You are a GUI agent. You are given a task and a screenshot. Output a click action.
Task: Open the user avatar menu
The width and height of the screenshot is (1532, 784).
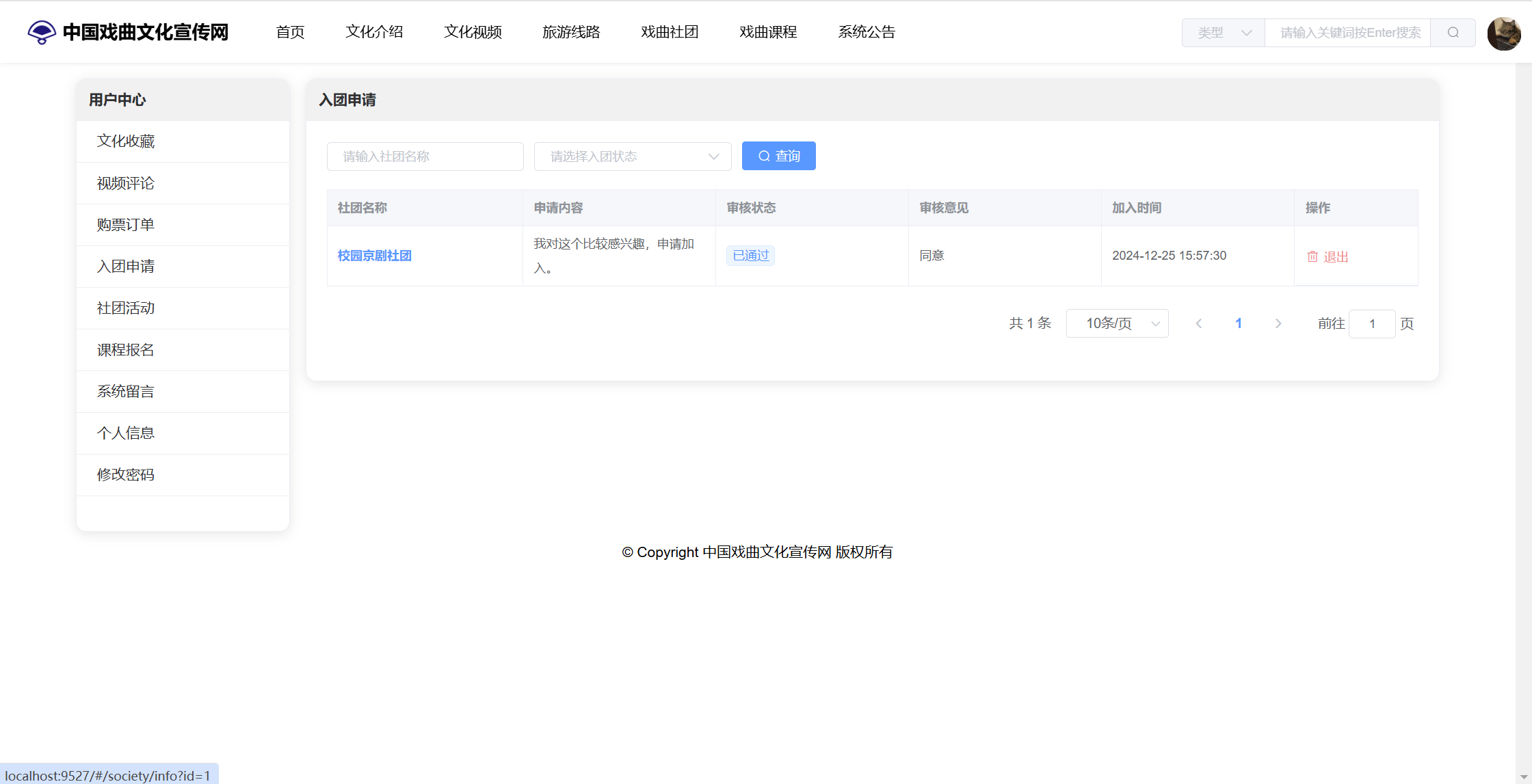point(1503,33)
